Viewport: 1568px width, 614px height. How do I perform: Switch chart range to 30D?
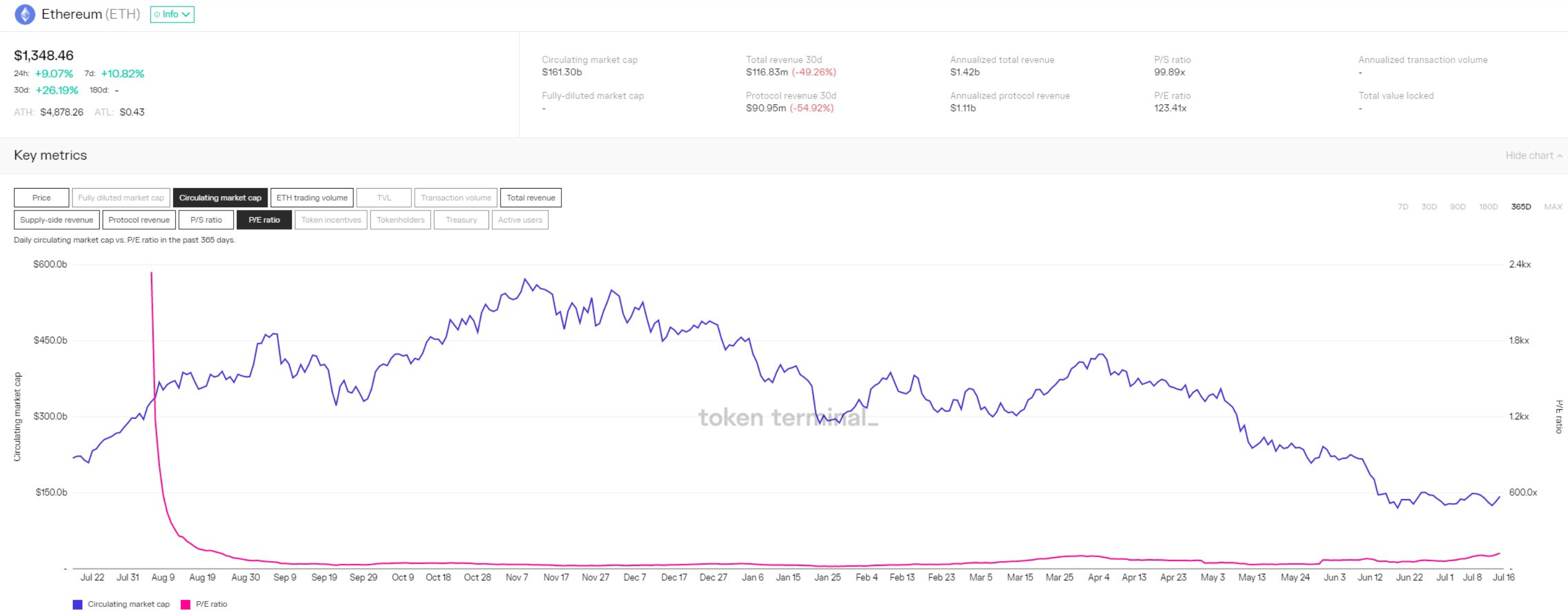[1429, 207]
